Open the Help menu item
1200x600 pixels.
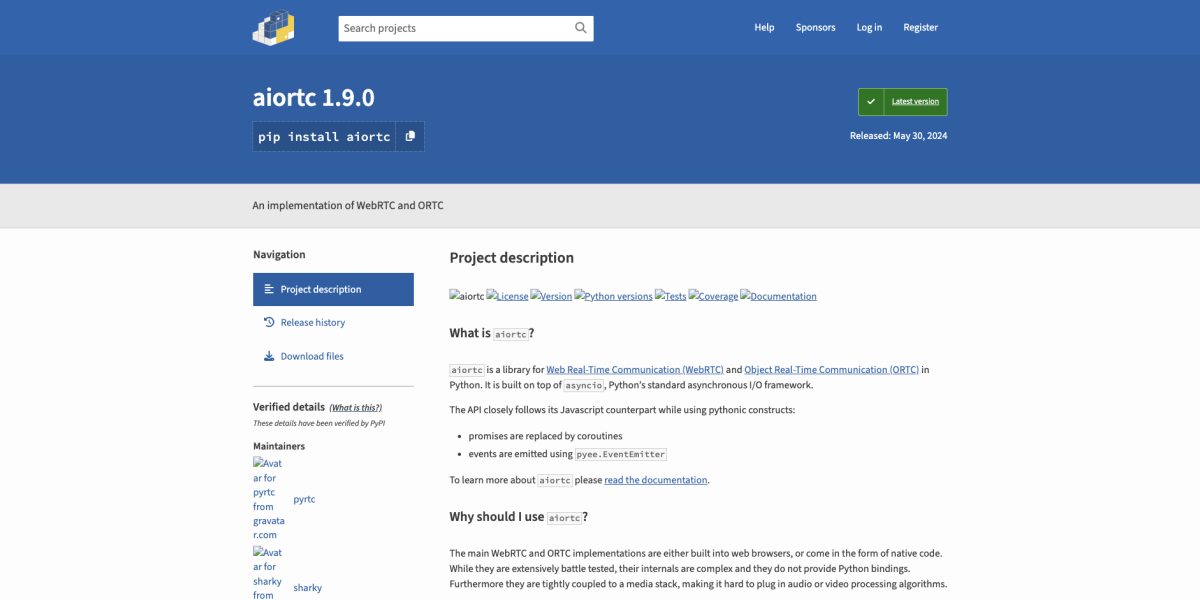coord(764,27)
